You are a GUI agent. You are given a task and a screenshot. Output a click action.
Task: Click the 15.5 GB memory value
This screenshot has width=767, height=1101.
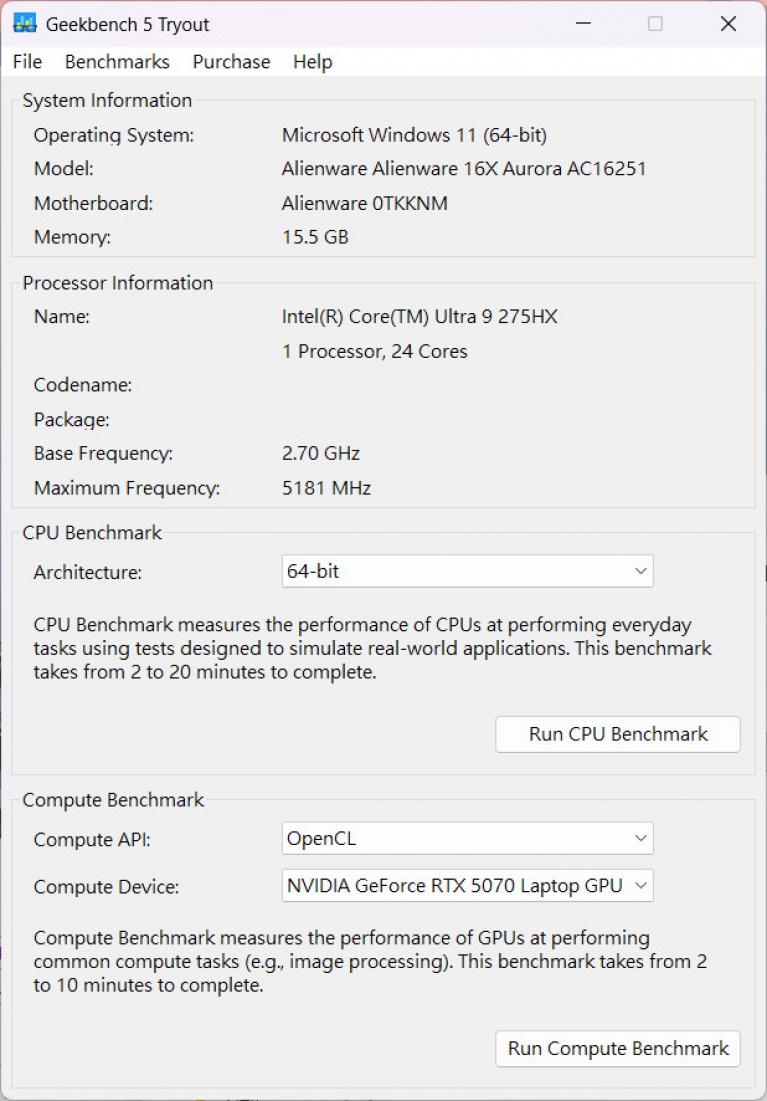[315, 238]
